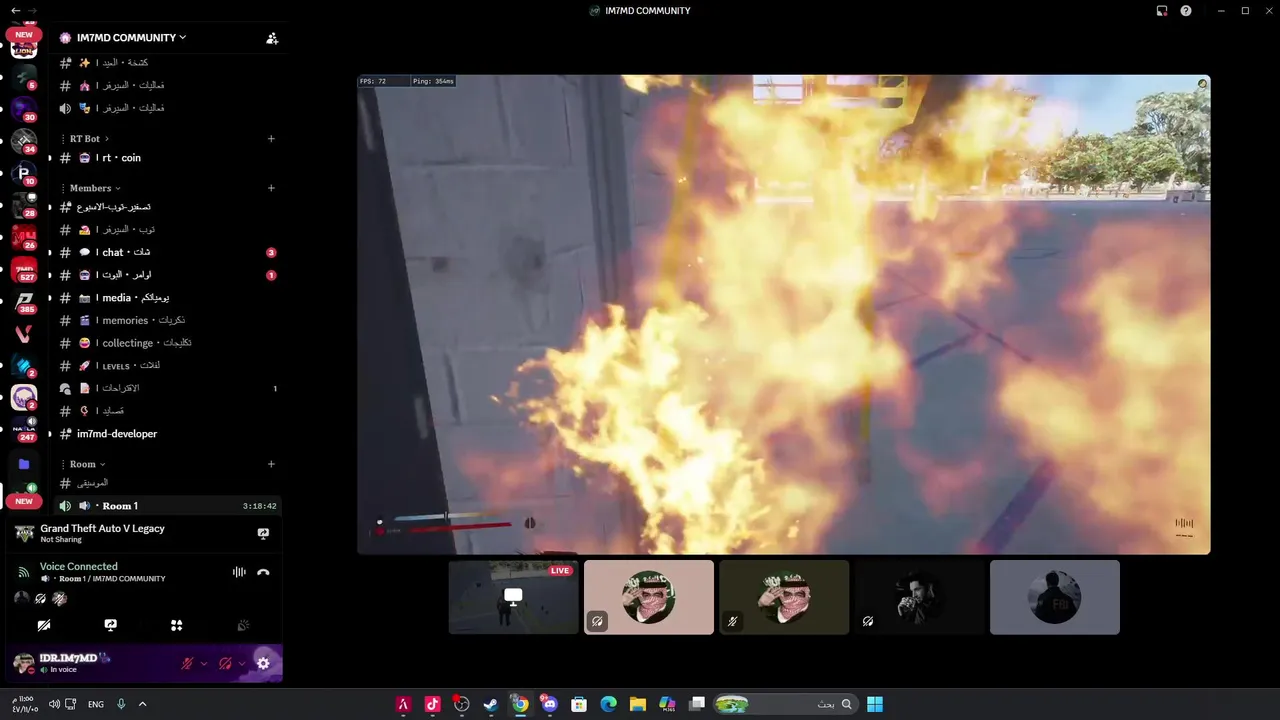Image resolution: width=1280 pixels, height=720 pixels.
Task: Open Google Chrome from the taskbar
Action: (520, 704)
